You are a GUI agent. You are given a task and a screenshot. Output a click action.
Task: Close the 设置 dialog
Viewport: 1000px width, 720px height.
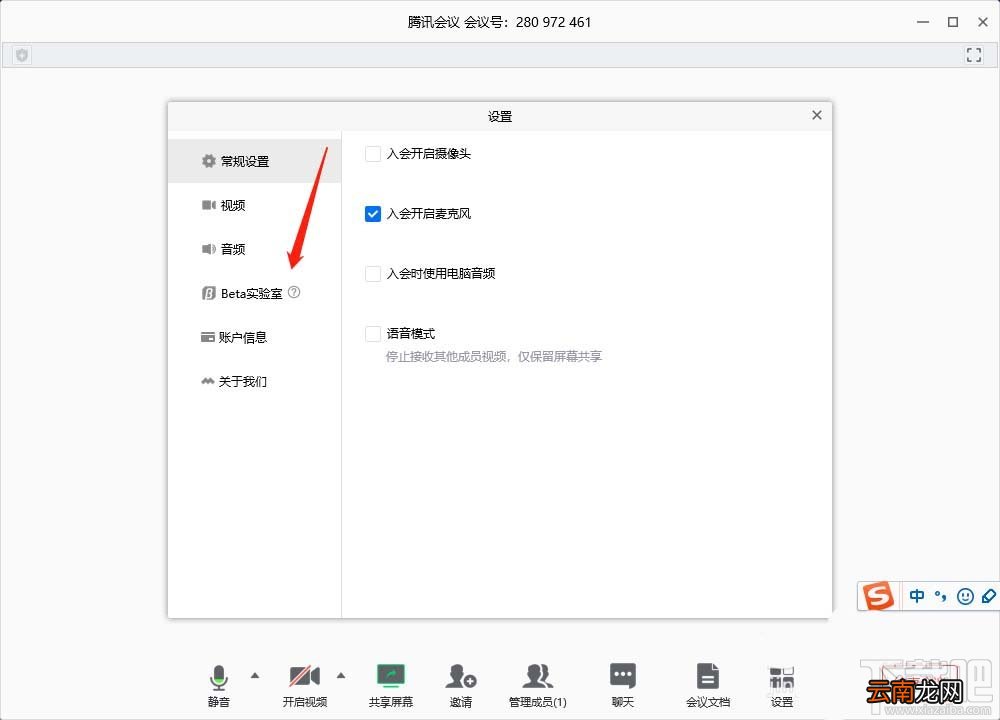(x=817, y=115)
